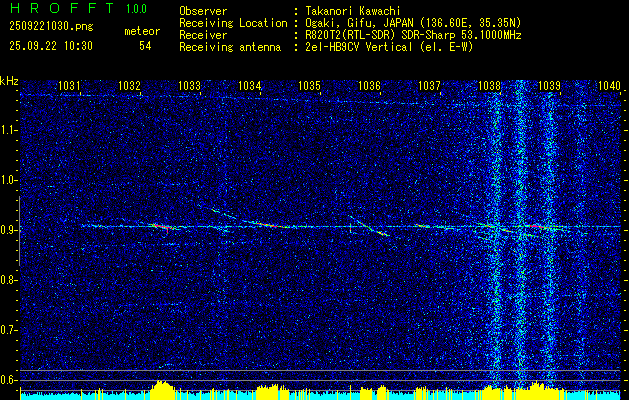This screenshot has height=400, width=629.
Task: Click frequency axis label 1.1
Action: pos(9,130)
